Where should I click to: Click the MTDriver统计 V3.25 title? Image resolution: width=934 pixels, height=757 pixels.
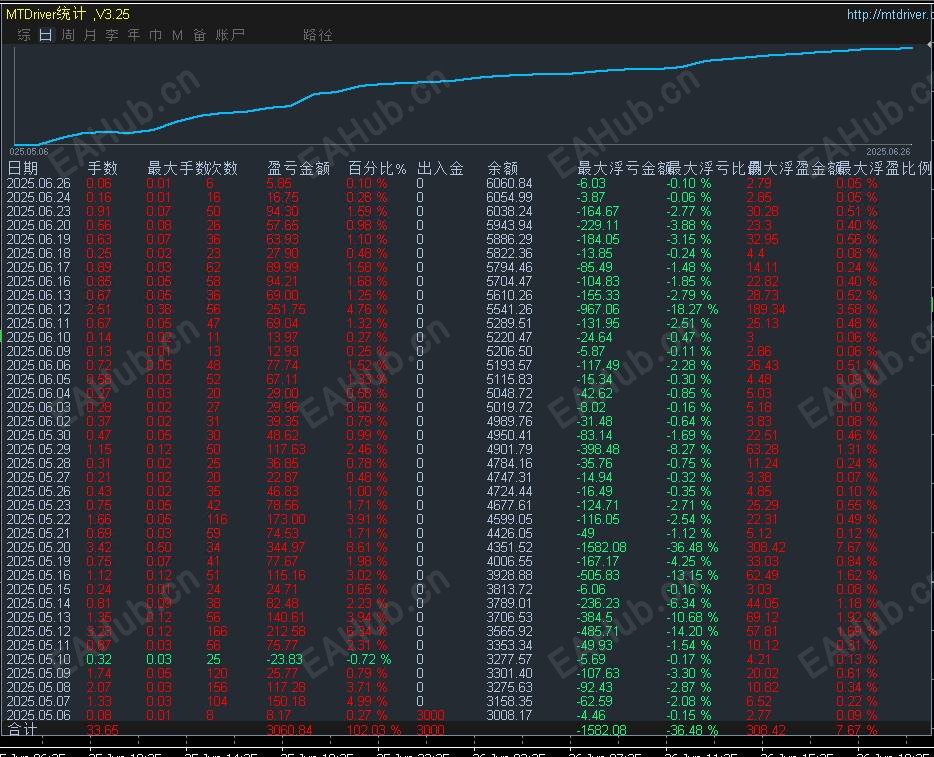[67, 14]
